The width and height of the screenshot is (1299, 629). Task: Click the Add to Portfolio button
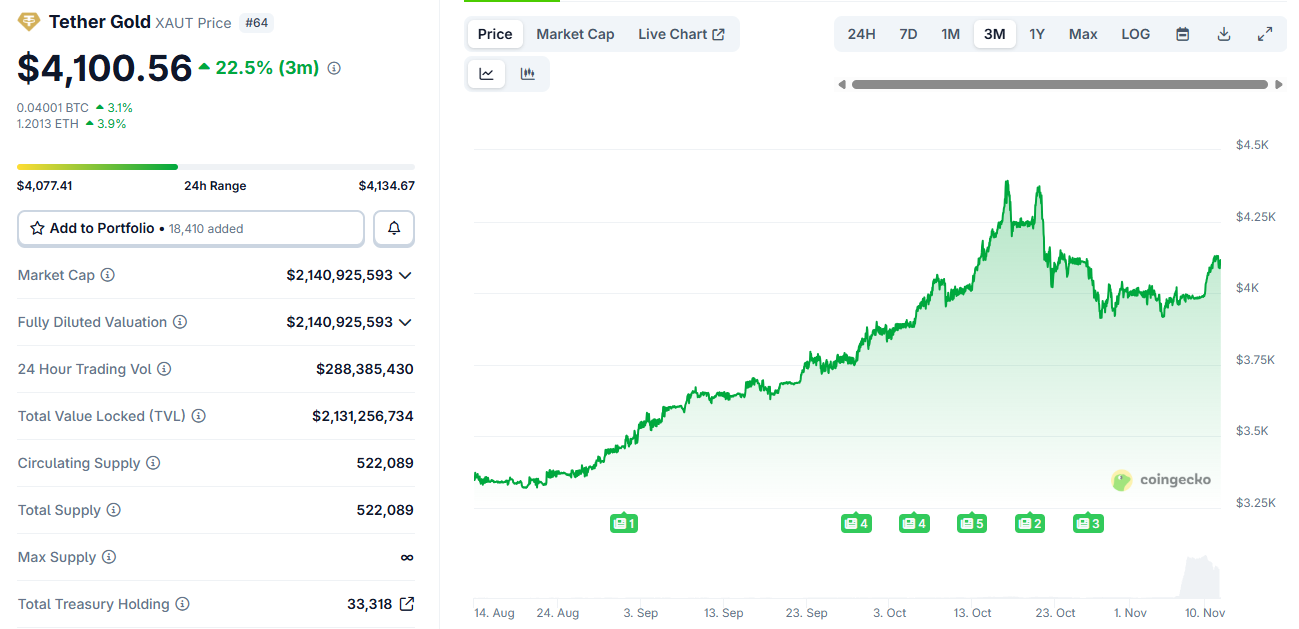pyautogui.click(x=190, y=228)
